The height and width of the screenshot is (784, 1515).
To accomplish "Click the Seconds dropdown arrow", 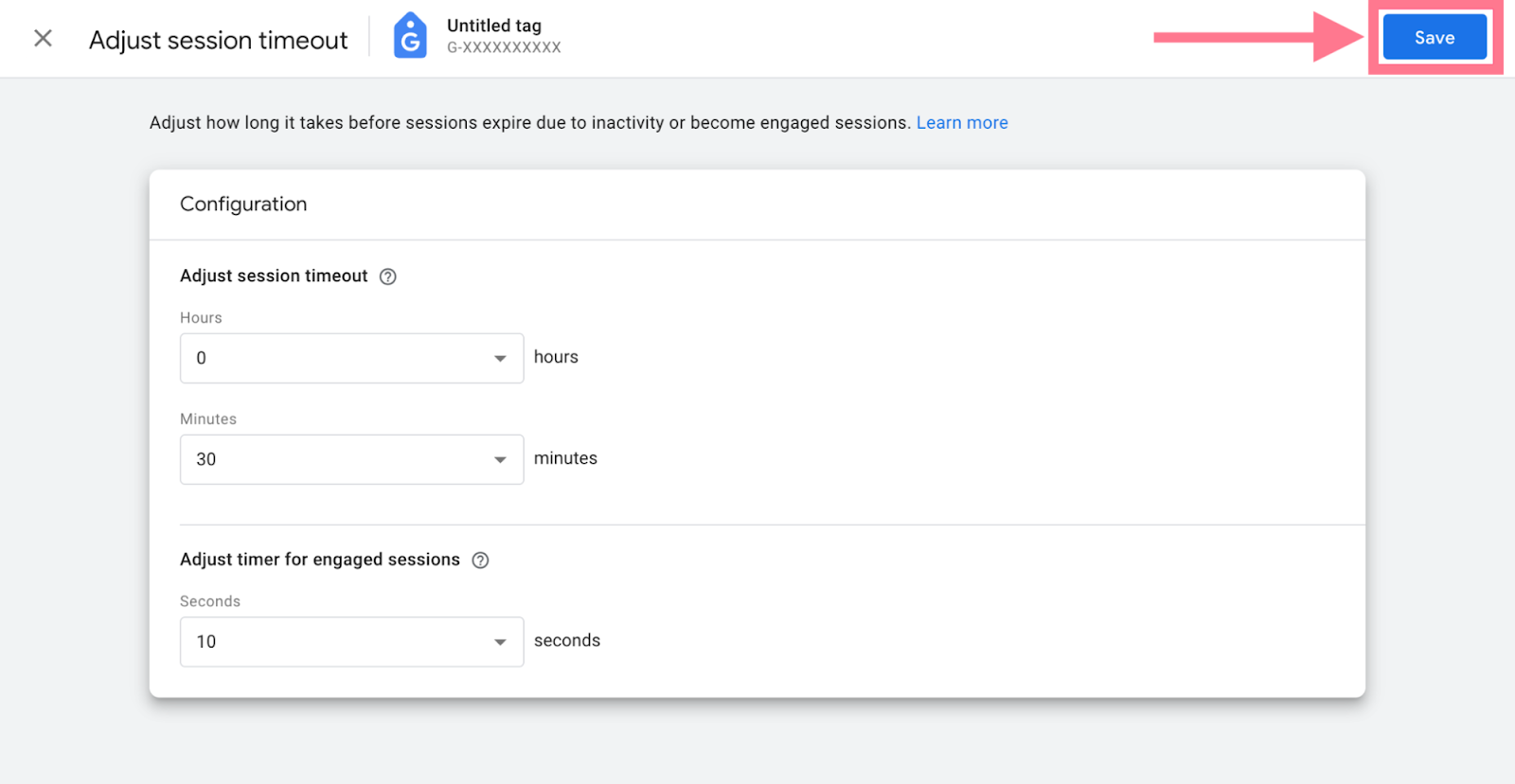I will click(x=500, y=643).
